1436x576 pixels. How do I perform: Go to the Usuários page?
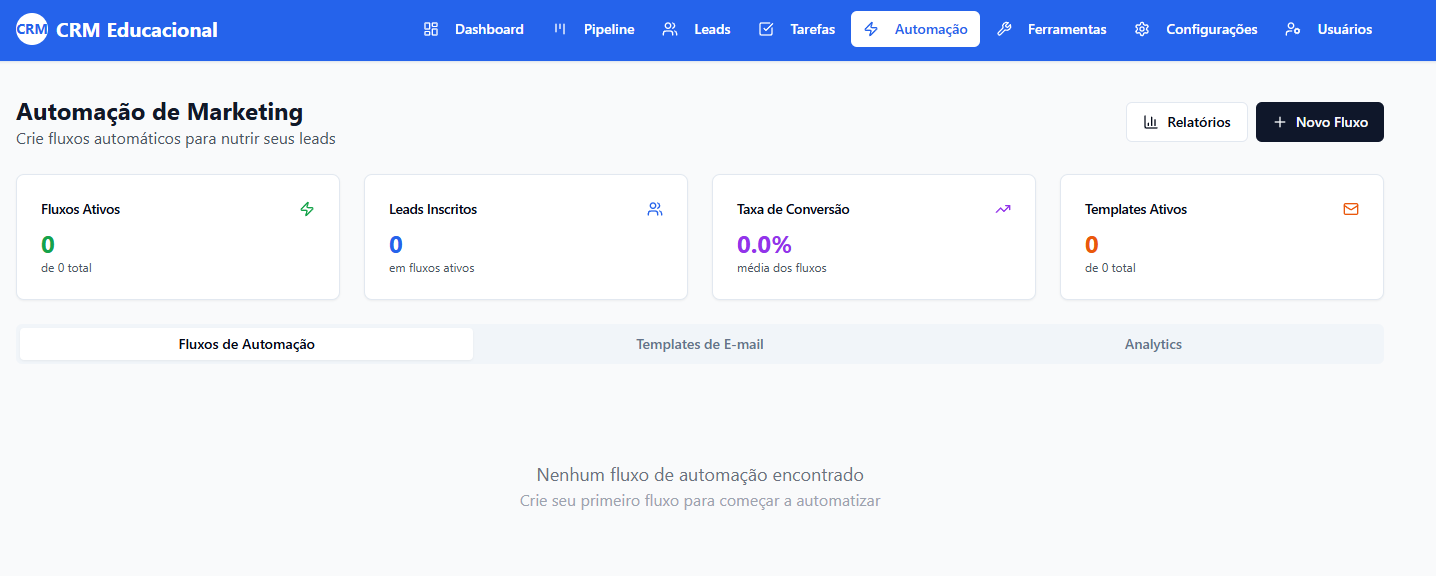click(x=1328, y=29)
